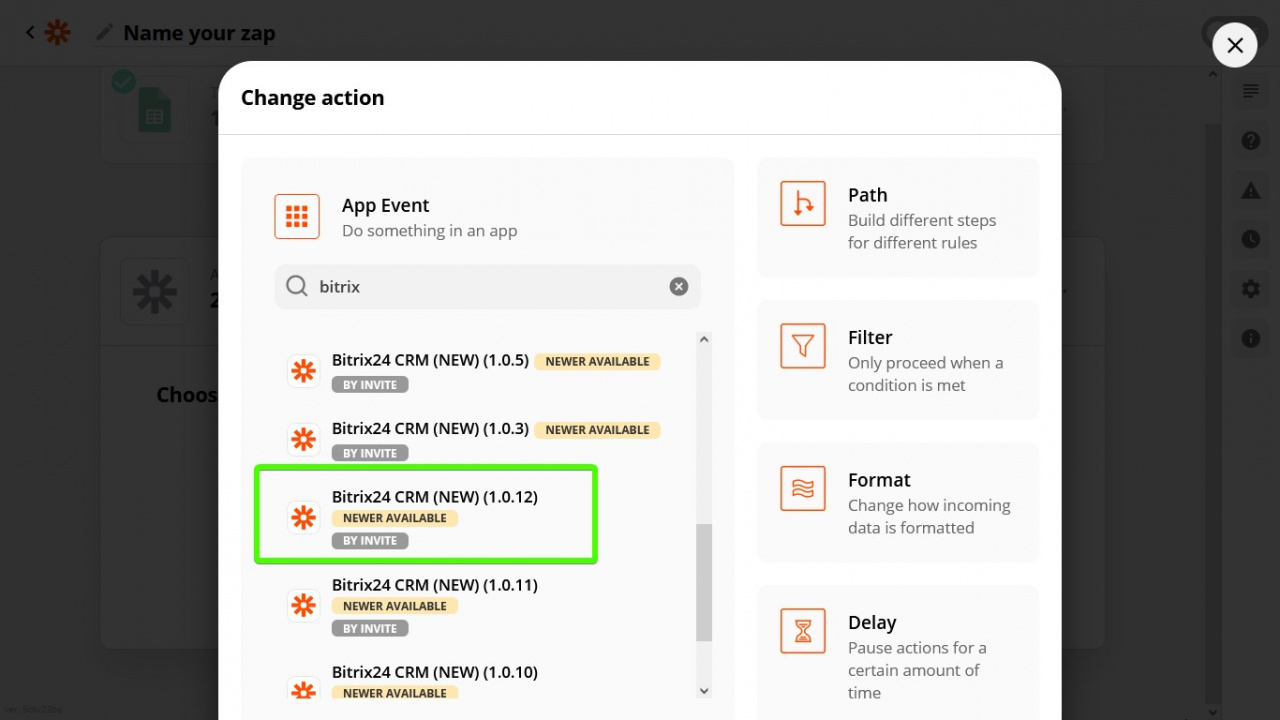Click the app icon for version 1.0.11

(303, 605)
